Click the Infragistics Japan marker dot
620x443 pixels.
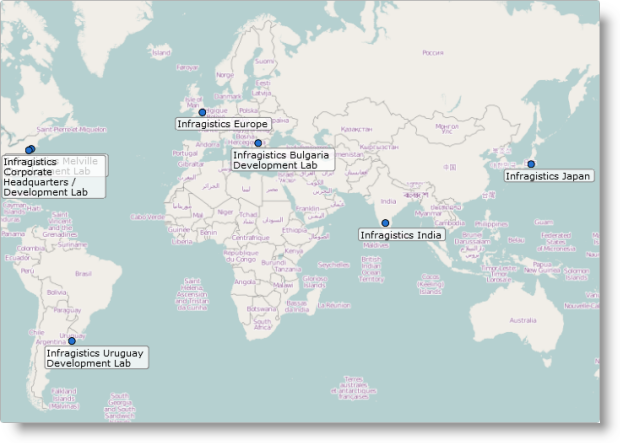tap(531, 164)
